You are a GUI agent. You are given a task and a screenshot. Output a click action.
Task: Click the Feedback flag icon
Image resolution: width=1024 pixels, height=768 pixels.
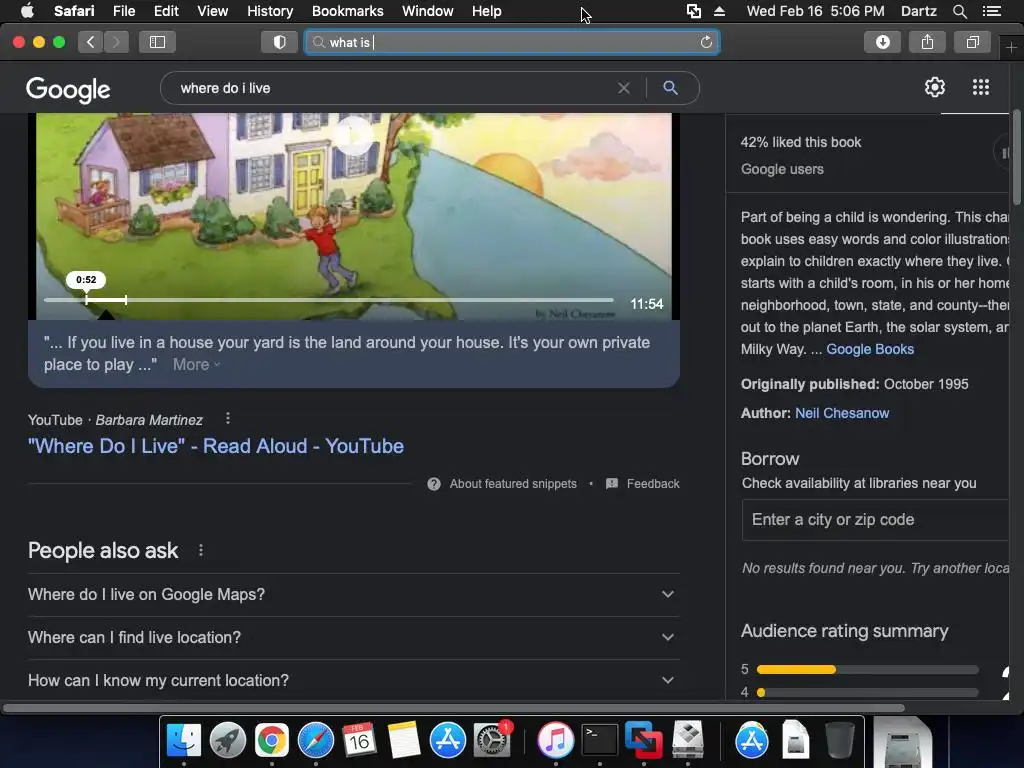[612, 484]
